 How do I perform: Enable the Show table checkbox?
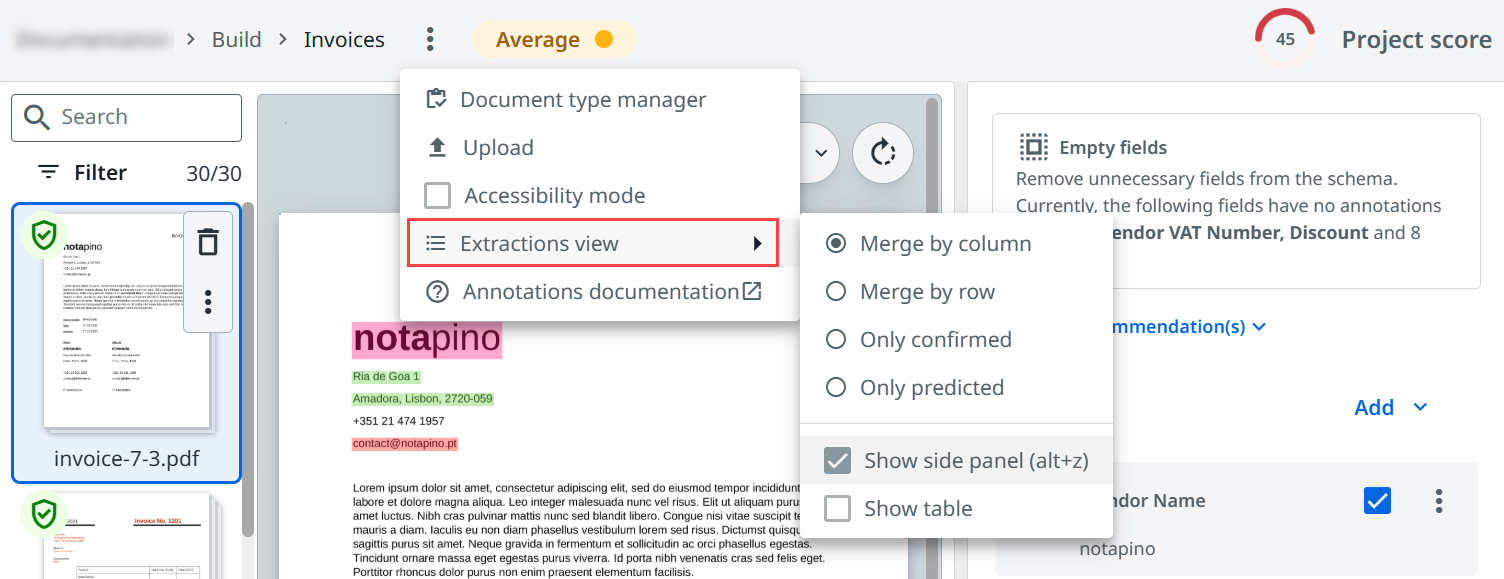coord(837,509)
